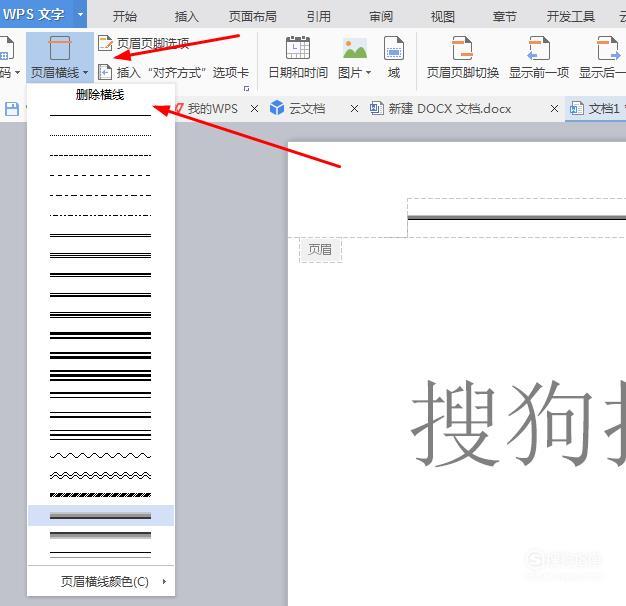Select the wavy single line style
626x606 pixels.
pyautogui.click(x=100, y=455)
